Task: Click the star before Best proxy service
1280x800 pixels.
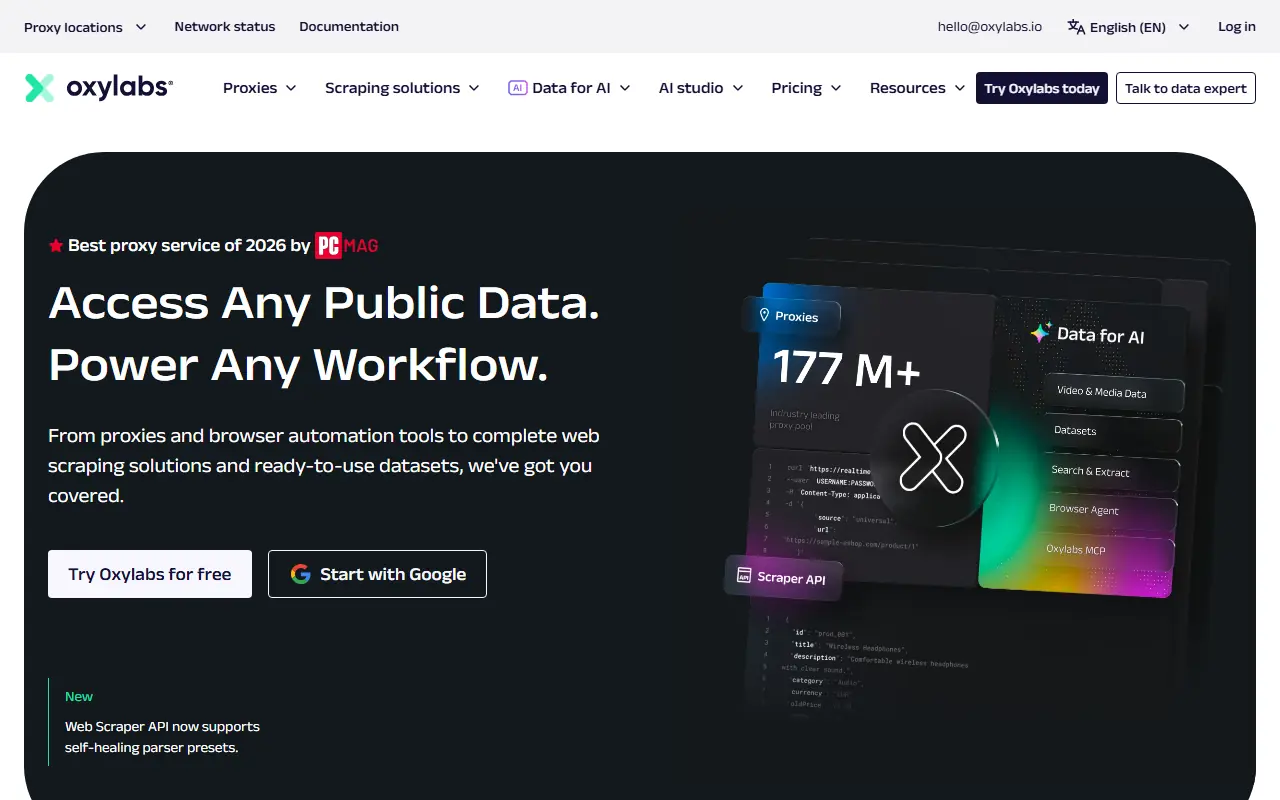Action: 56,244
